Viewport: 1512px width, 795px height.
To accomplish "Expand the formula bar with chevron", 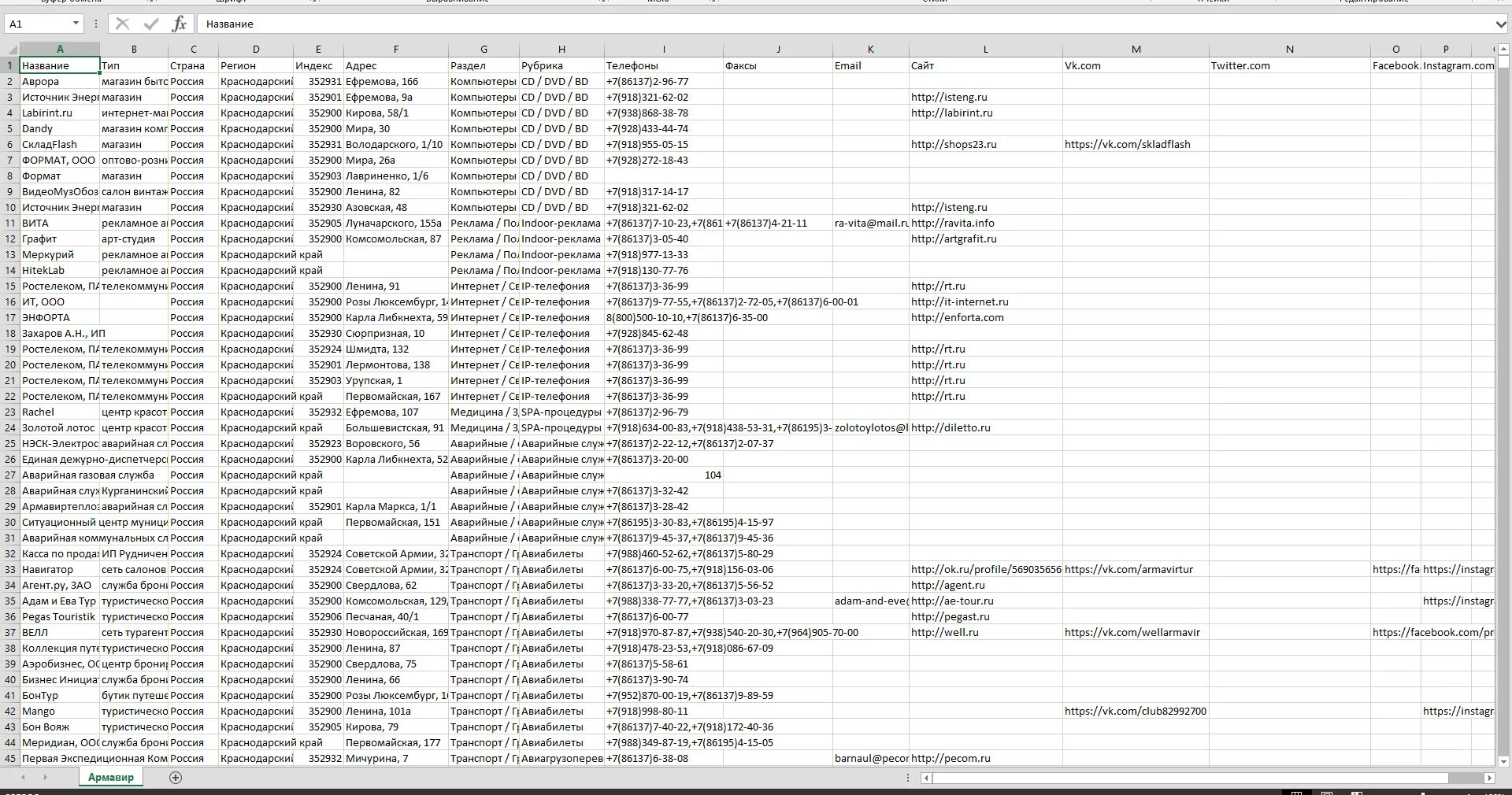I will tap(1499, 24).
